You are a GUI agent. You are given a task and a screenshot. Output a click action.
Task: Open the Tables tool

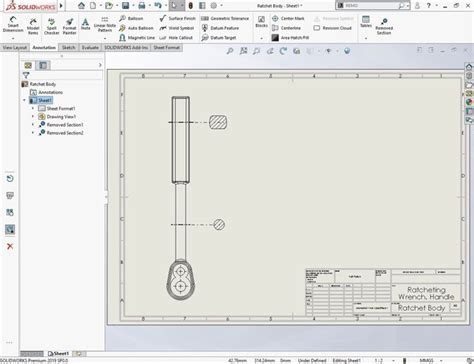coord(366,22)
